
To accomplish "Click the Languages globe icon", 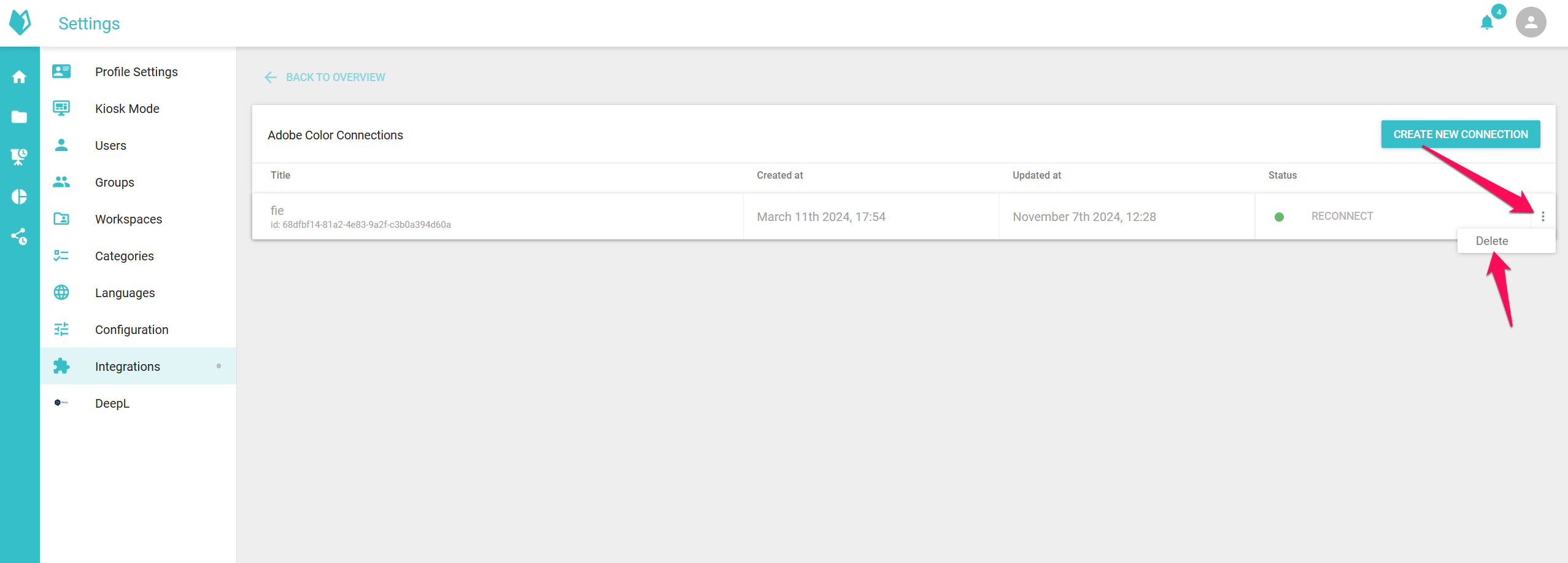I will coord(61,292).
